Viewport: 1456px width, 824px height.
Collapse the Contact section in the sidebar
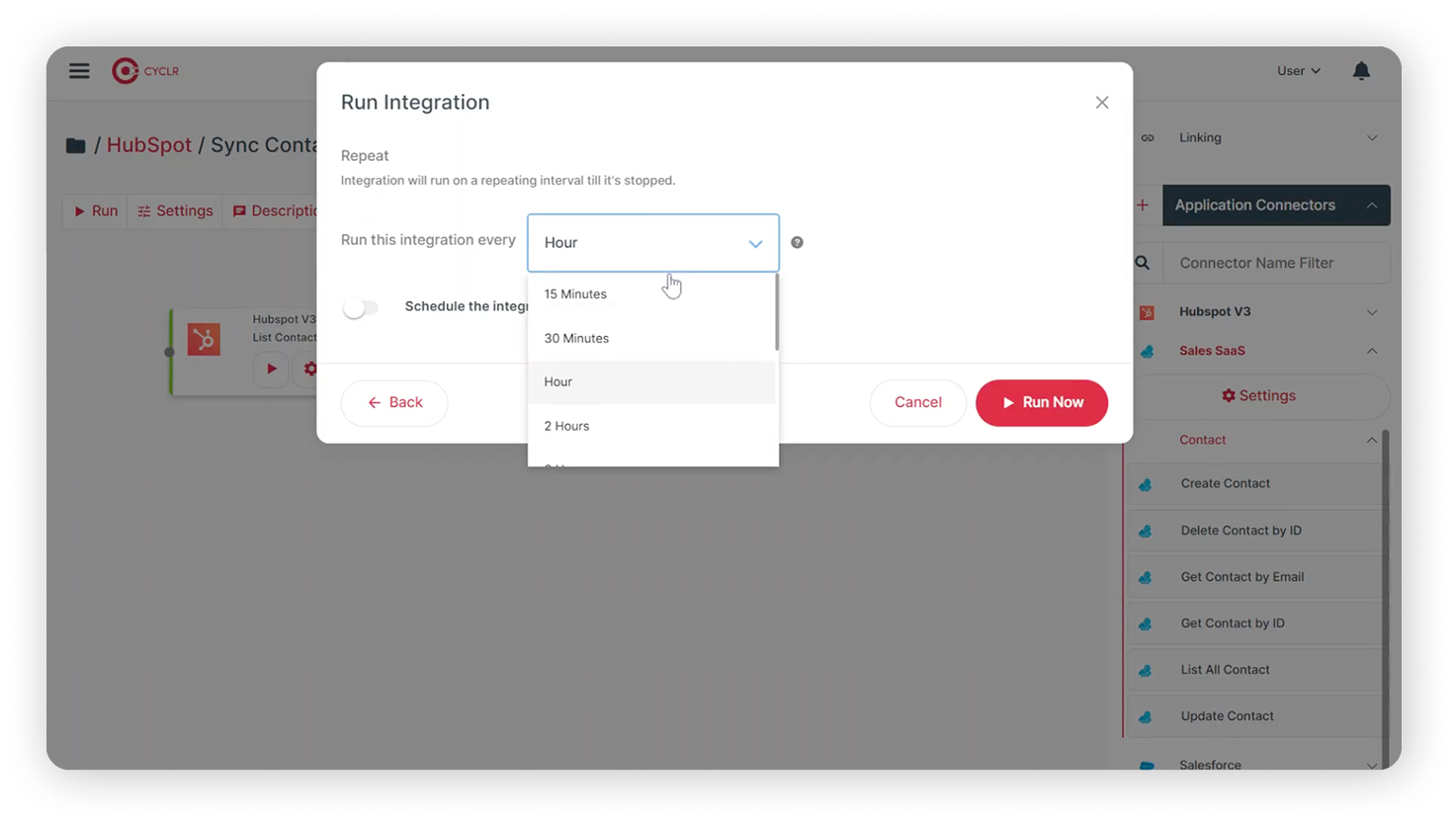click(x=1372, y=441)
